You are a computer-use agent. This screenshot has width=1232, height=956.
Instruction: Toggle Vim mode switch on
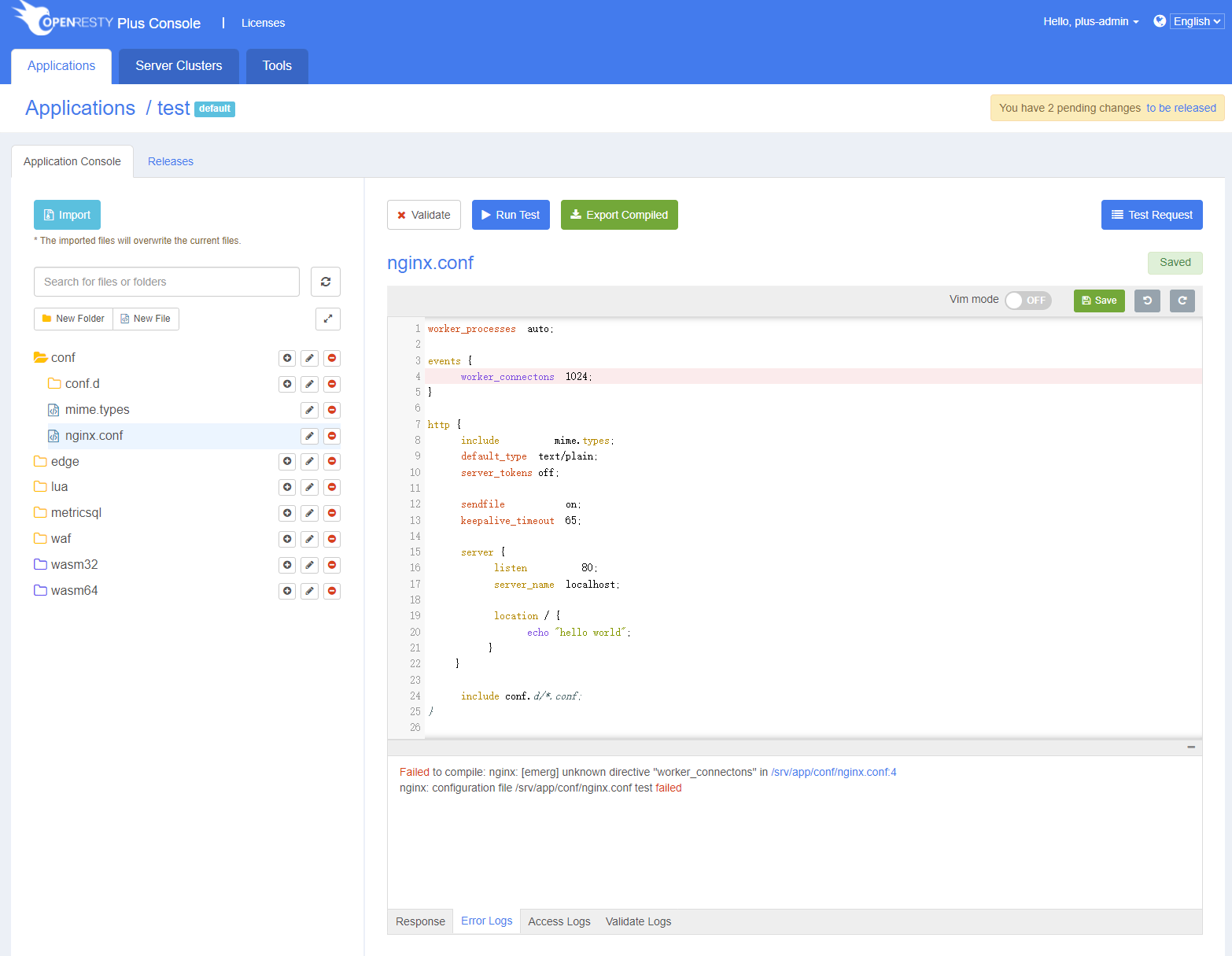[1028, 301]
